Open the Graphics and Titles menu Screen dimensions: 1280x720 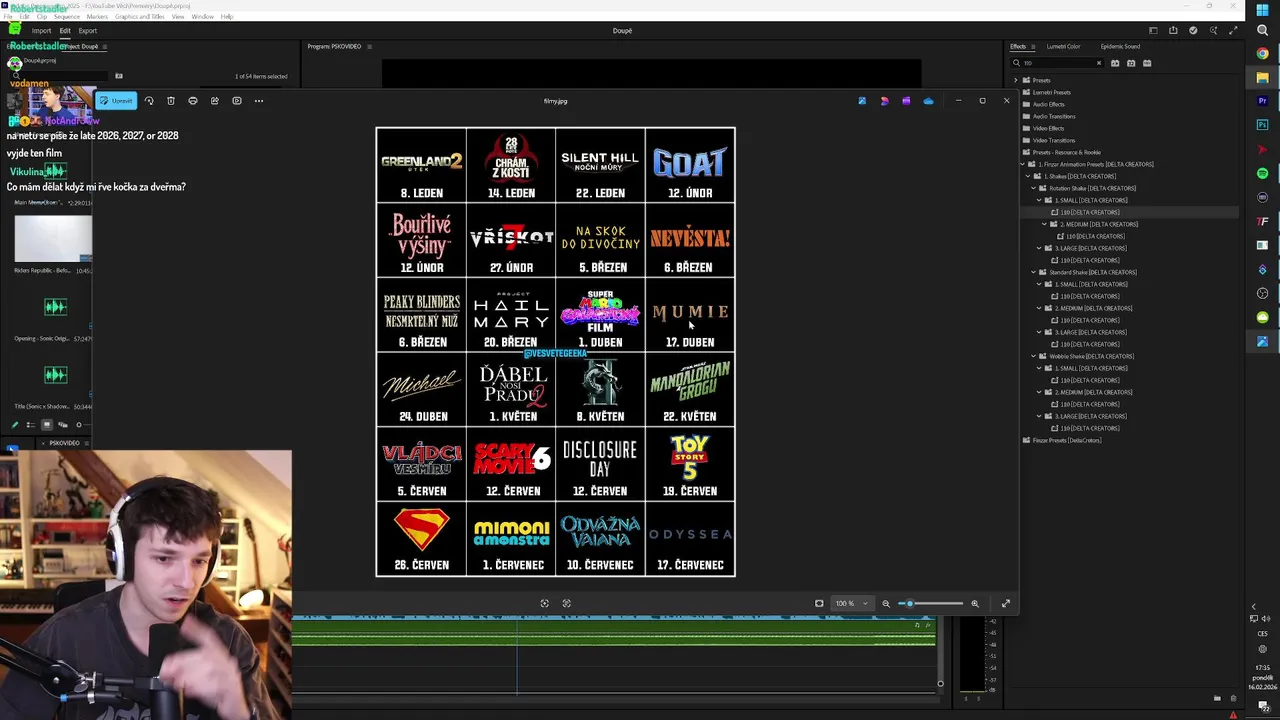(140, 17)
